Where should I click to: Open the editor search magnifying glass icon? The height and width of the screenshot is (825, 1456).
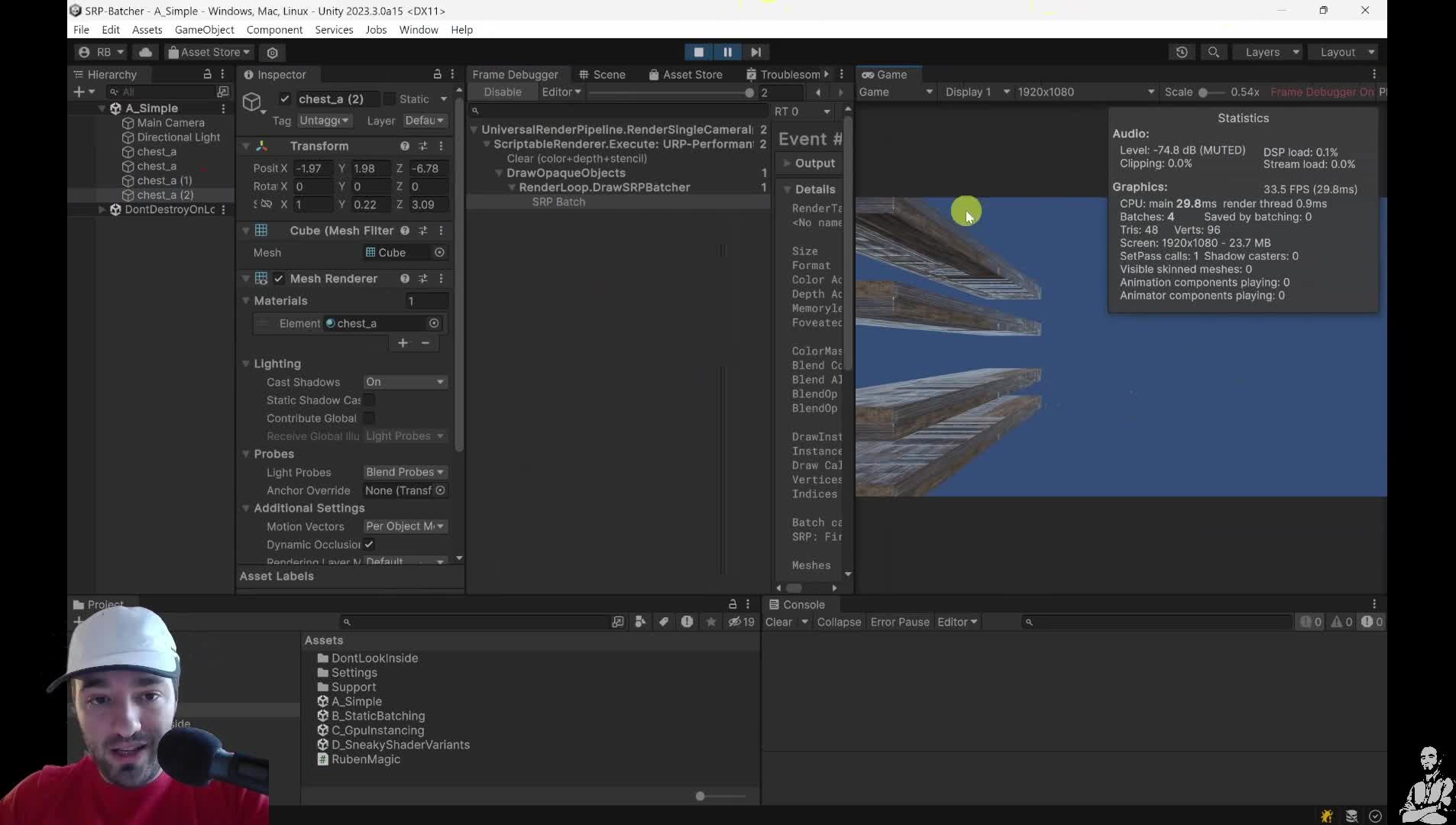pos(1214,52)
